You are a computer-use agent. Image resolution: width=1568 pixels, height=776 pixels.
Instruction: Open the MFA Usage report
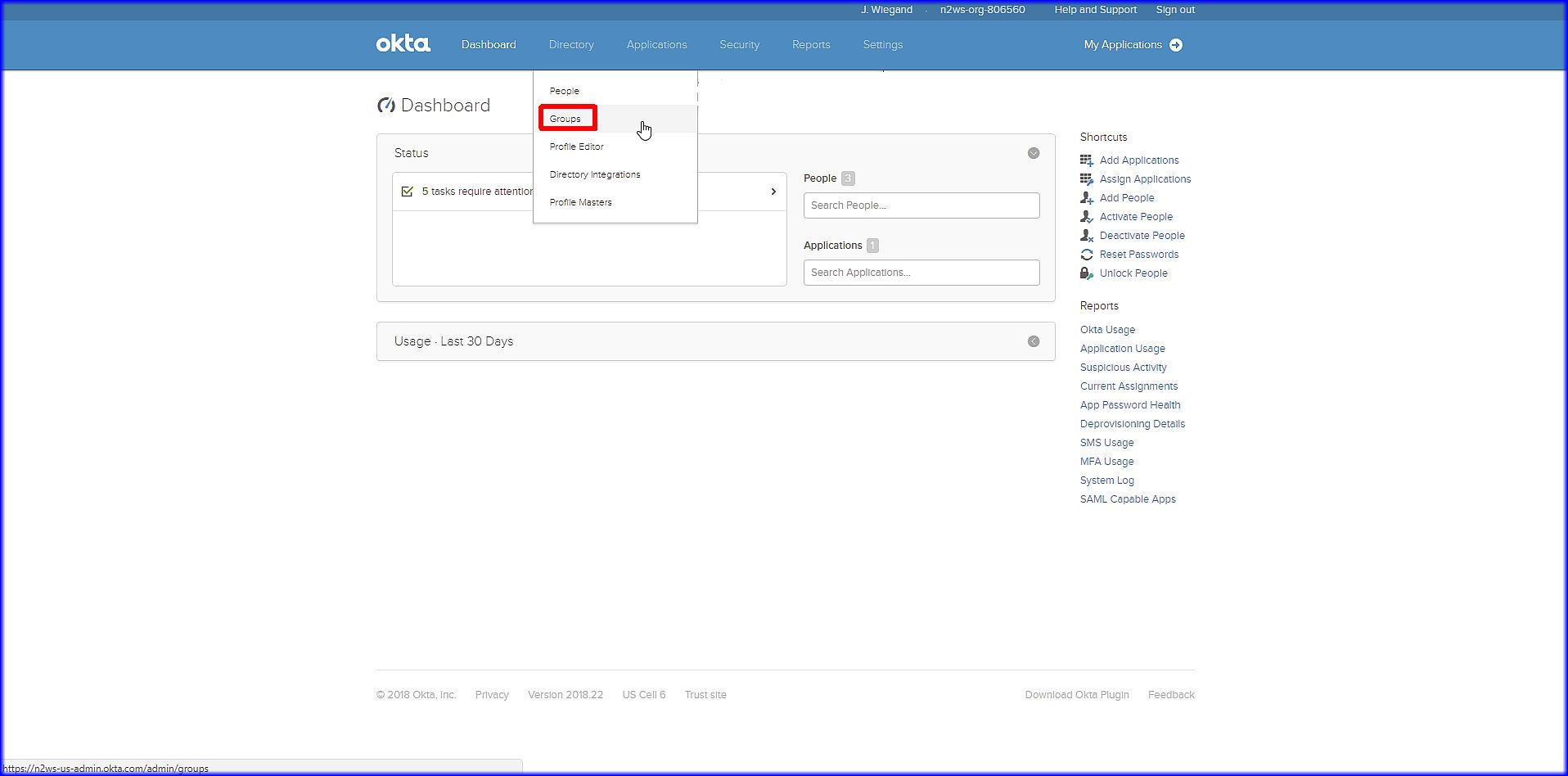1107,462
